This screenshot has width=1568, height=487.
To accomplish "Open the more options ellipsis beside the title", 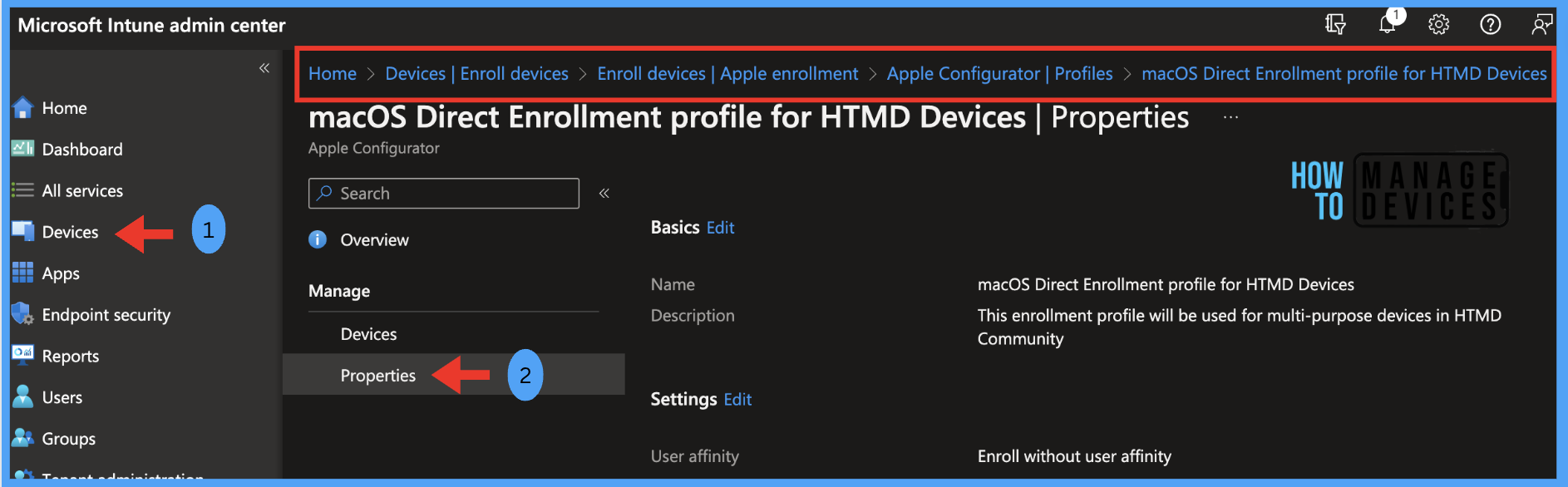I will pyautogui.click(x=1230, y=118).
